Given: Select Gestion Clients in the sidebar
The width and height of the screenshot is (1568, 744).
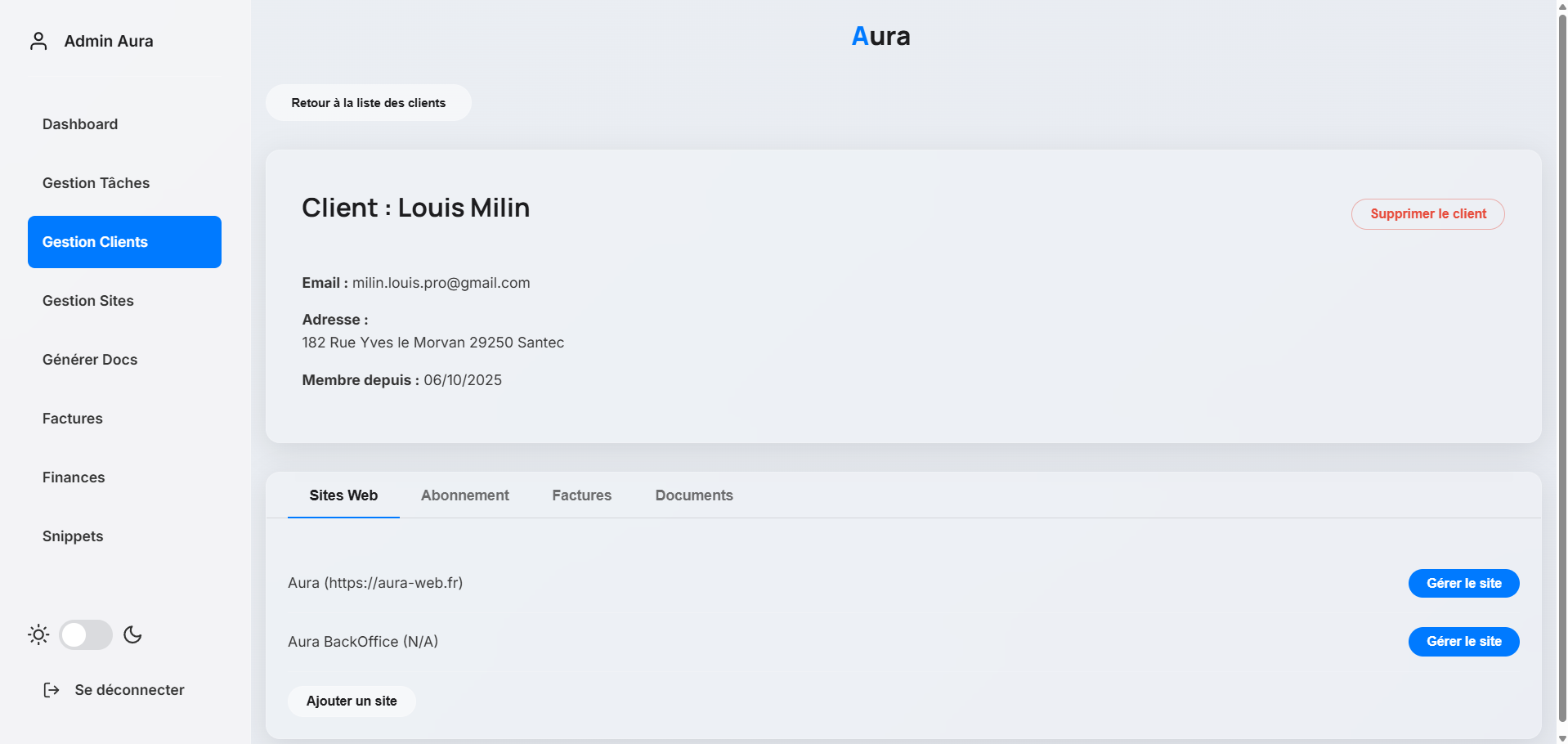Looking at the screenshot, I should tap(95, 241).
